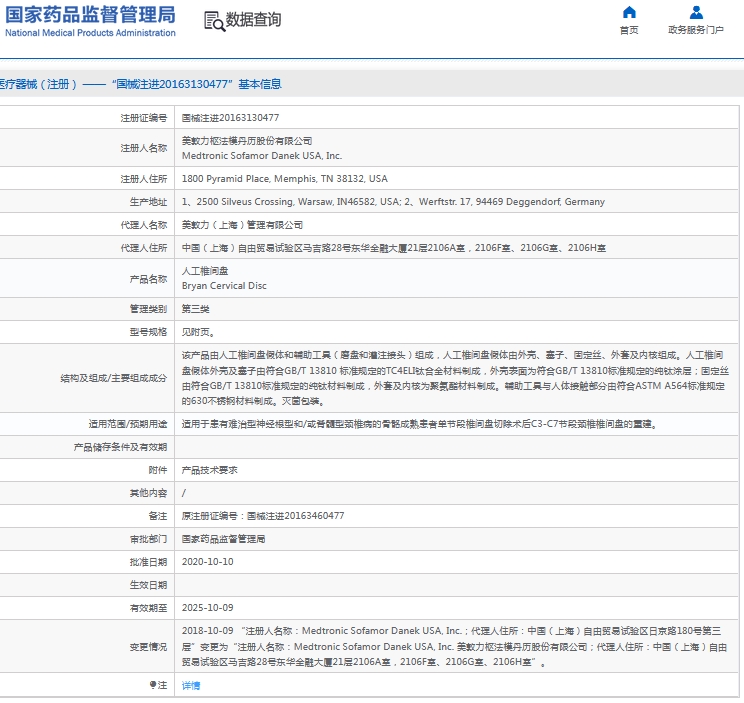Click the 附件 row label

pyautogui.click(x=158, y=470)
